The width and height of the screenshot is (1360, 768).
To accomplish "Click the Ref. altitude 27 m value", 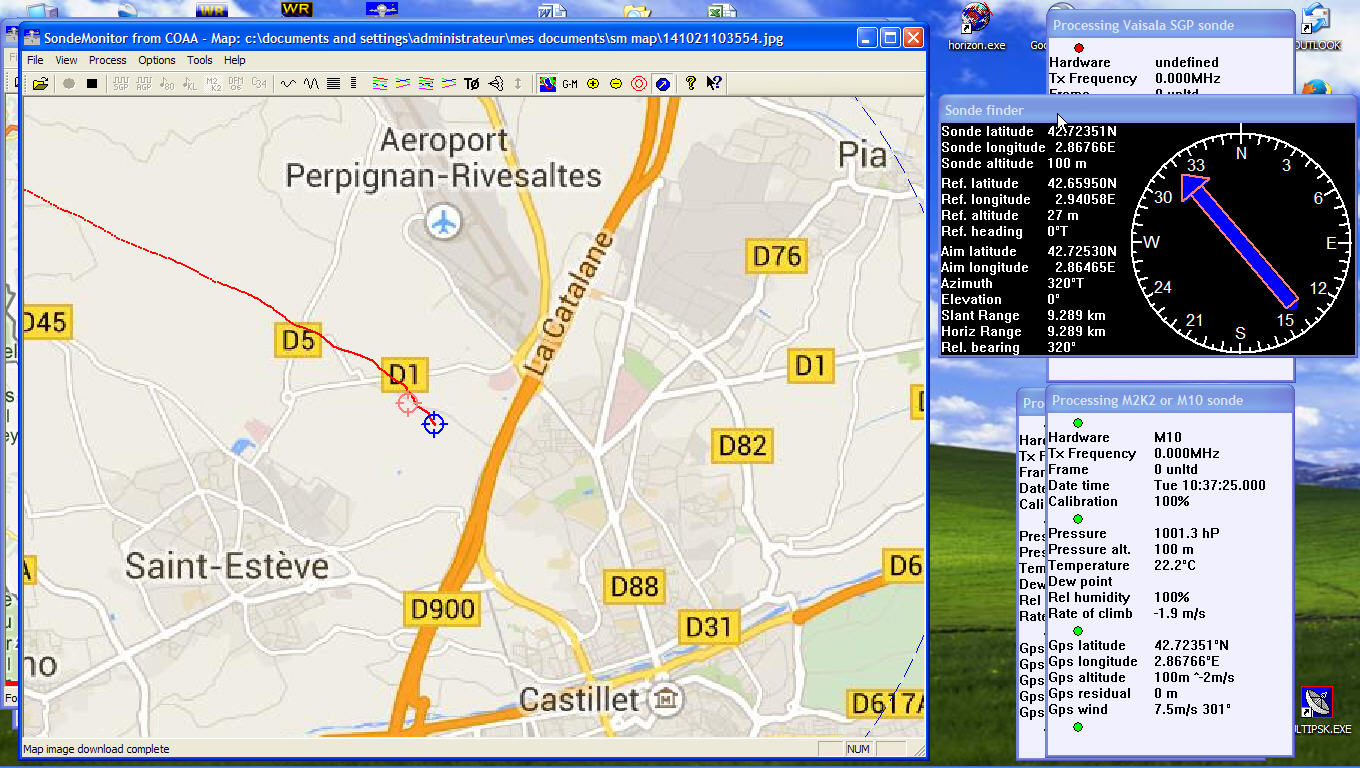I will click(x=1063, y=215).
